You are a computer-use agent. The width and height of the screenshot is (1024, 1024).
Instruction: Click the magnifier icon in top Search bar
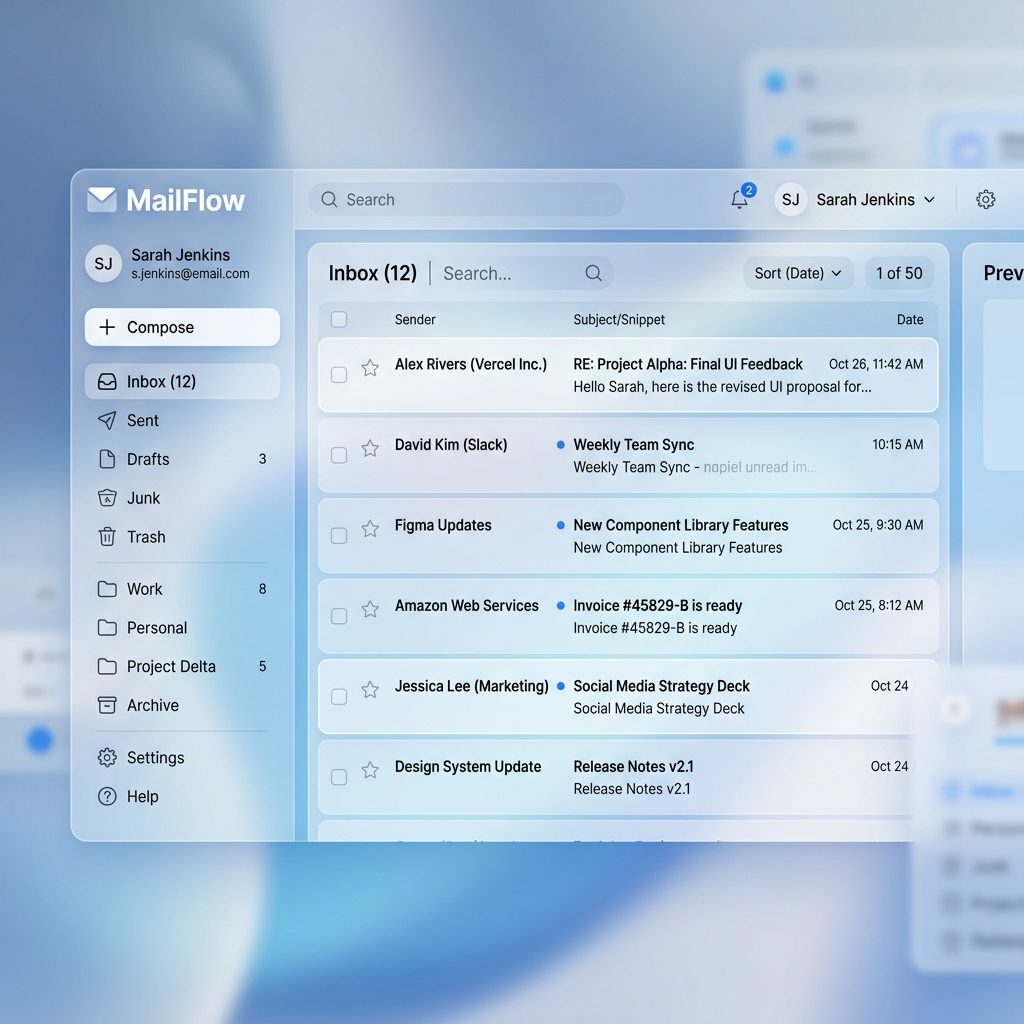(x=329, y=199)
